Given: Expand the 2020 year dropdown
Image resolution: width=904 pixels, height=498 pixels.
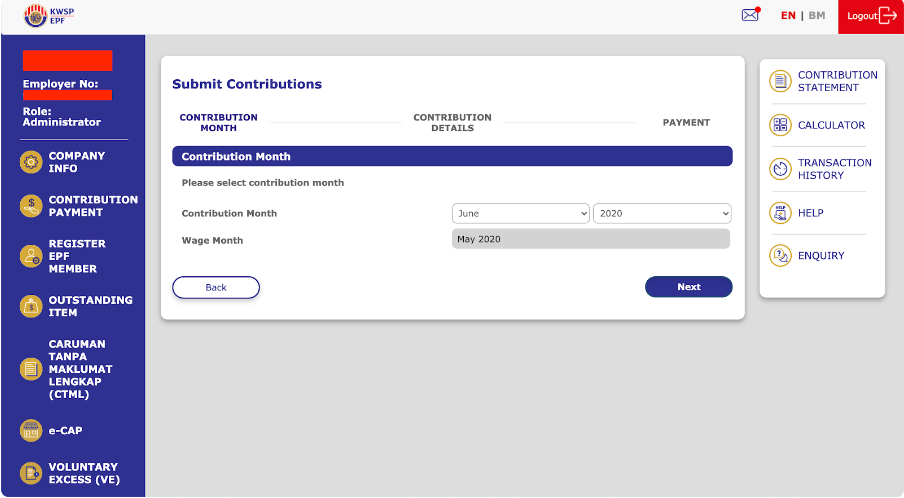Looking at the screenshot, I should [x=662, y=213].
